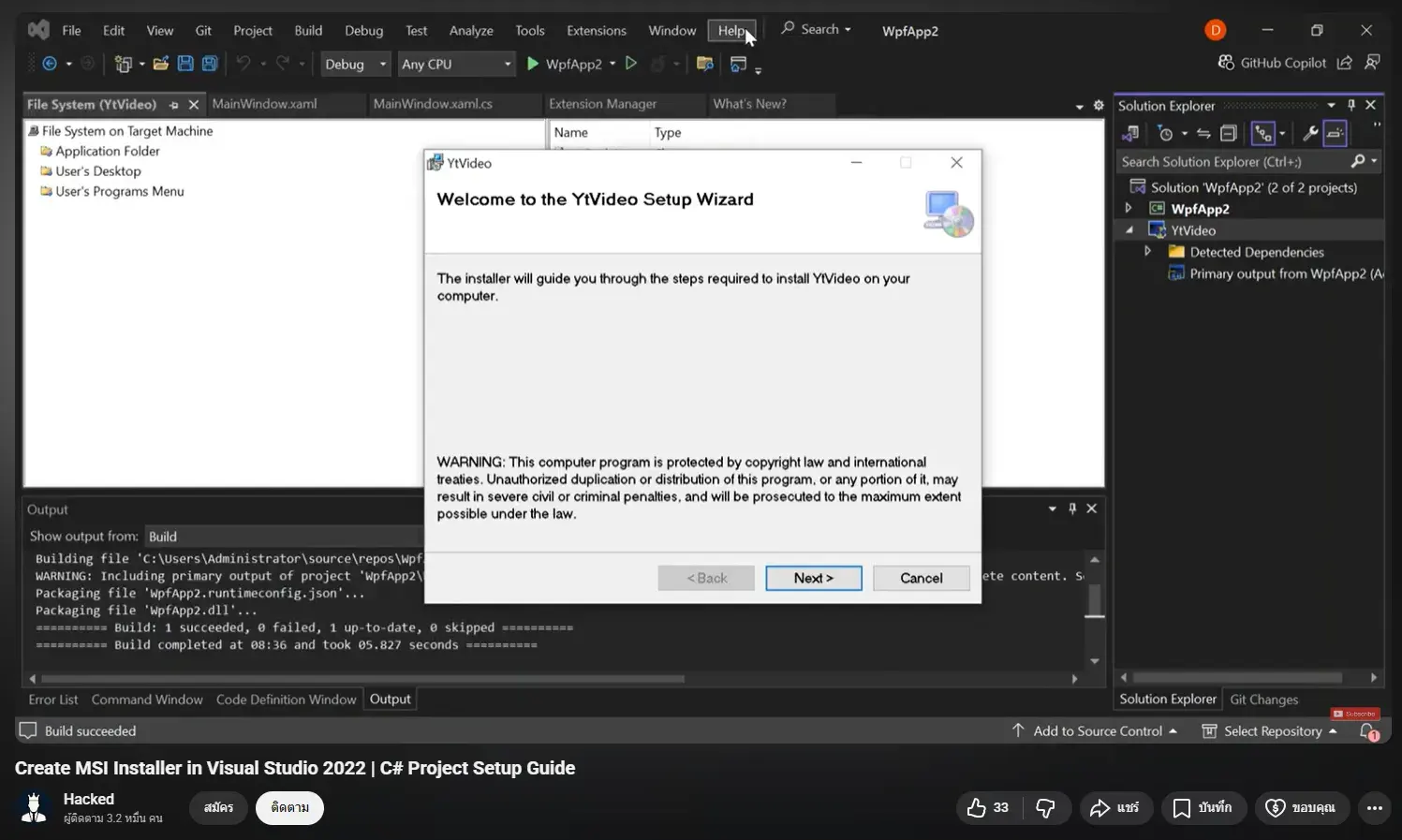1402x840 pixels.
Task: Click the green Start debugging arrow
Action: point(533,64)
